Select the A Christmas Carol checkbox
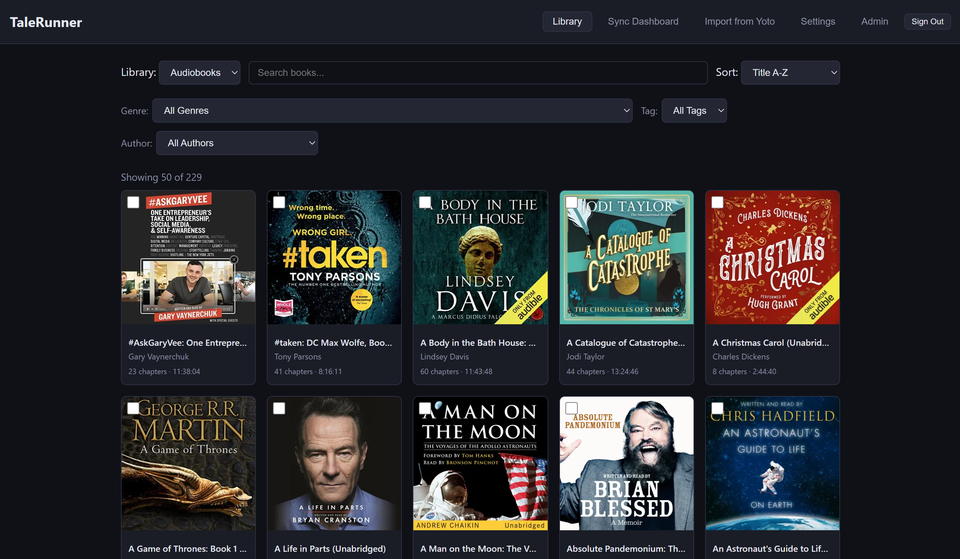The image size is (960, 559). 717,202
